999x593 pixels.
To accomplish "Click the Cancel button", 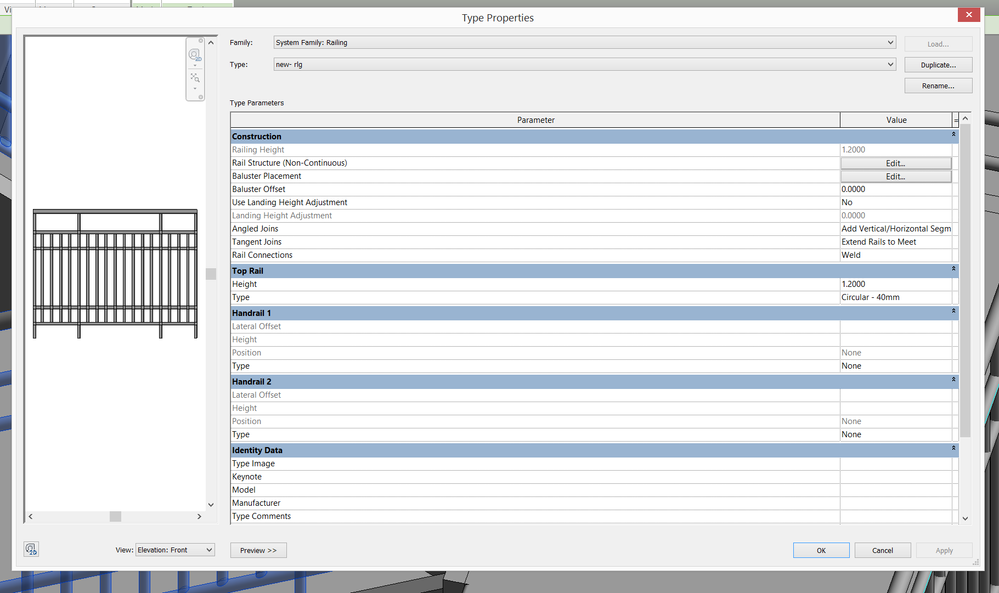I will point(882,550).
